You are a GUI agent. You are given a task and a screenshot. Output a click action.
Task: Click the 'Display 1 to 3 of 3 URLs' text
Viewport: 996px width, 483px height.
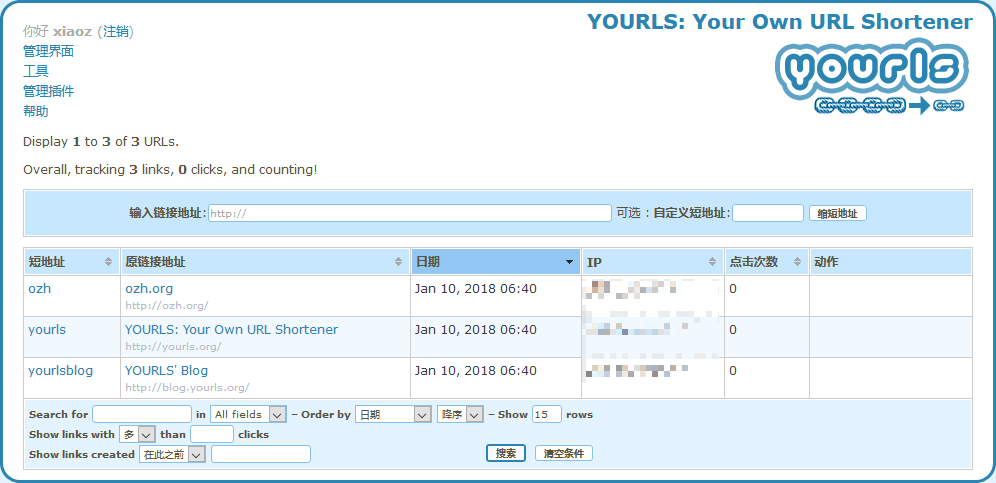[101, 142]
